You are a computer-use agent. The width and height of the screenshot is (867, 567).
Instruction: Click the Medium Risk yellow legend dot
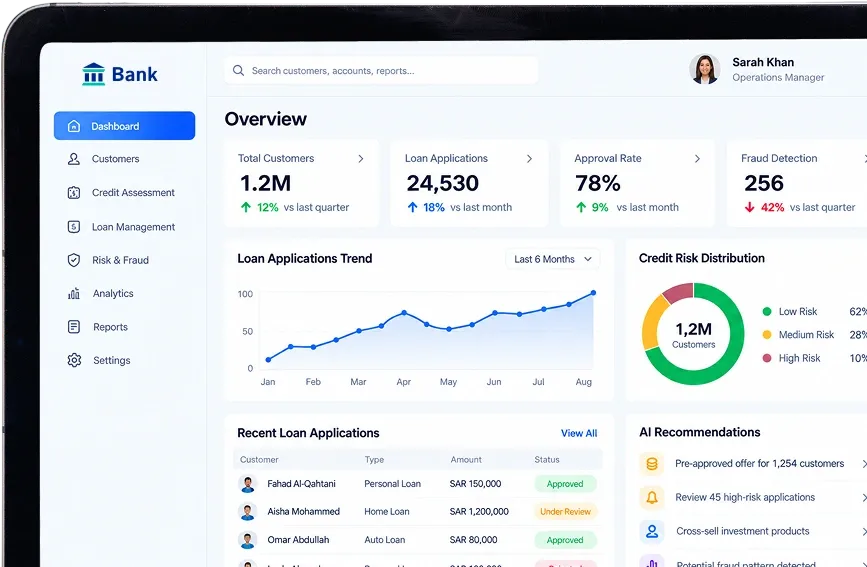[x=767, y=335]
